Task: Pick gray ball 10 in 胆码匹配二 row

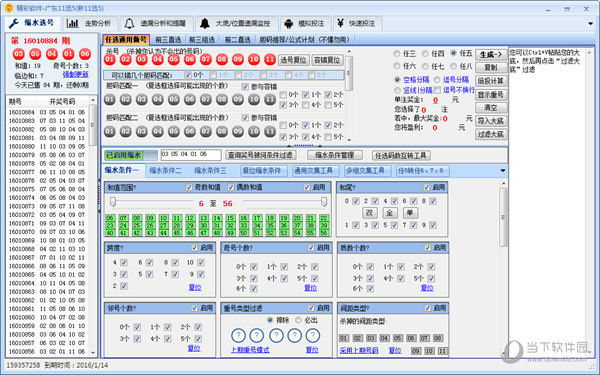Action: [254, 132]
